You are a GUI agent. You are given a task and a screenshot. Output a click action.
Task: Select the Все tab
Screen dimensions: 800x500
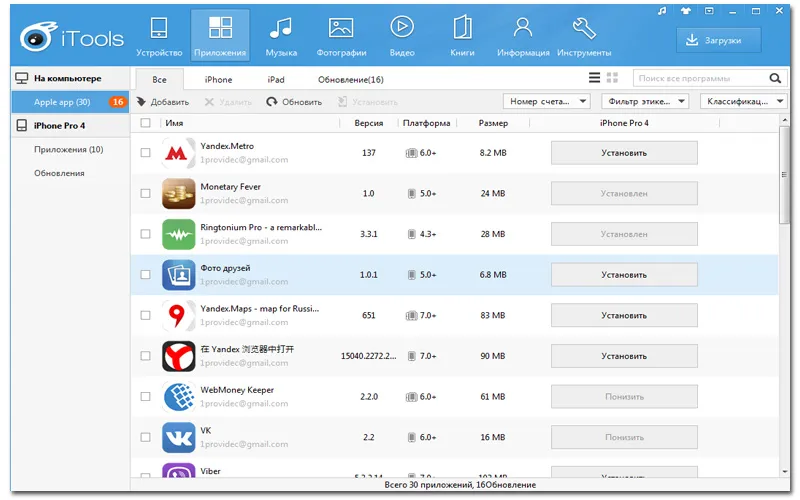click(159, 80)
